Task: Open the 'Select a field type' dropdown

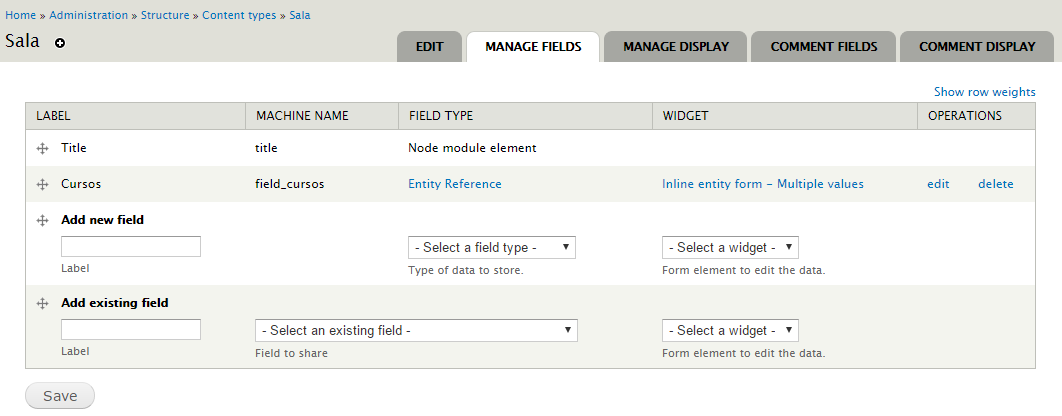Action: pos(491,247)
